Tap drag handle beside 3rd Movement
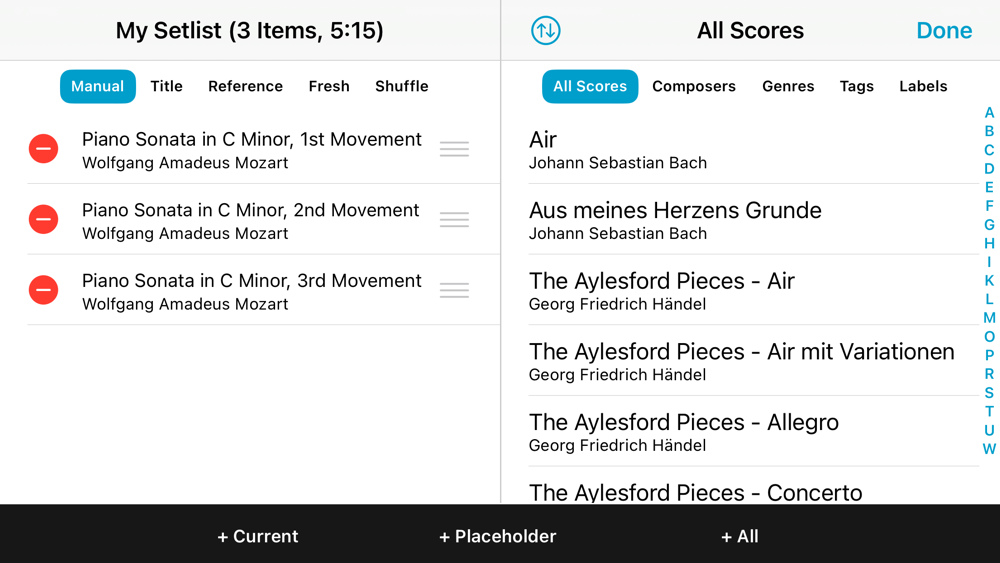Image resolution: width=1000 pixels, height=563 pixels. coord(454,290)
